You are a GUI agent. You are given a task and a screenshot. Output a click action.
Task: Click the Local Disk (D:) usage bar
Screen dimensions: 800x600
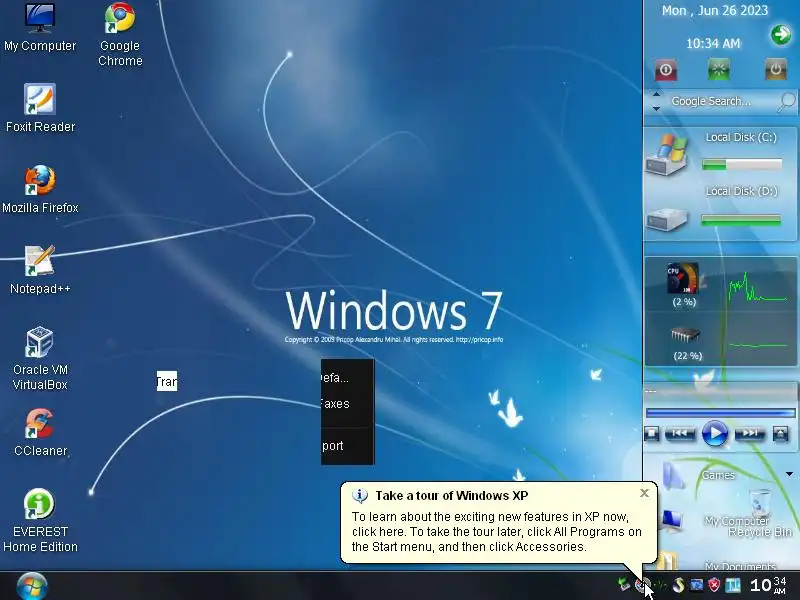pos(741,220)
